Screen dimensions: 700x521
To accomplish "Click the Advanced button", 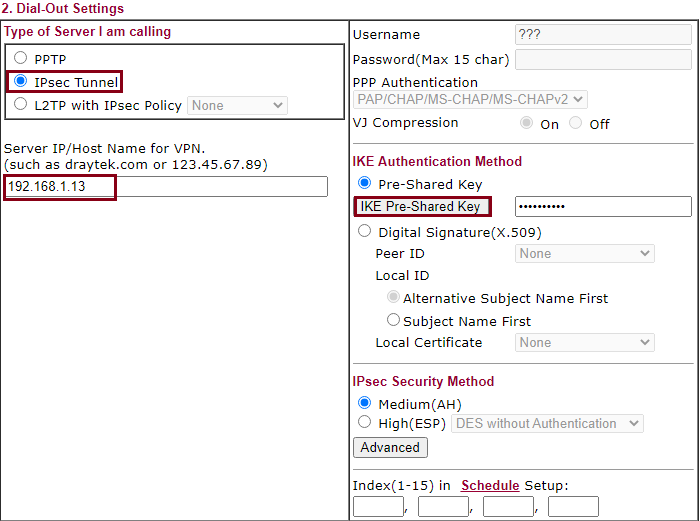I will (x=390, y=448).
